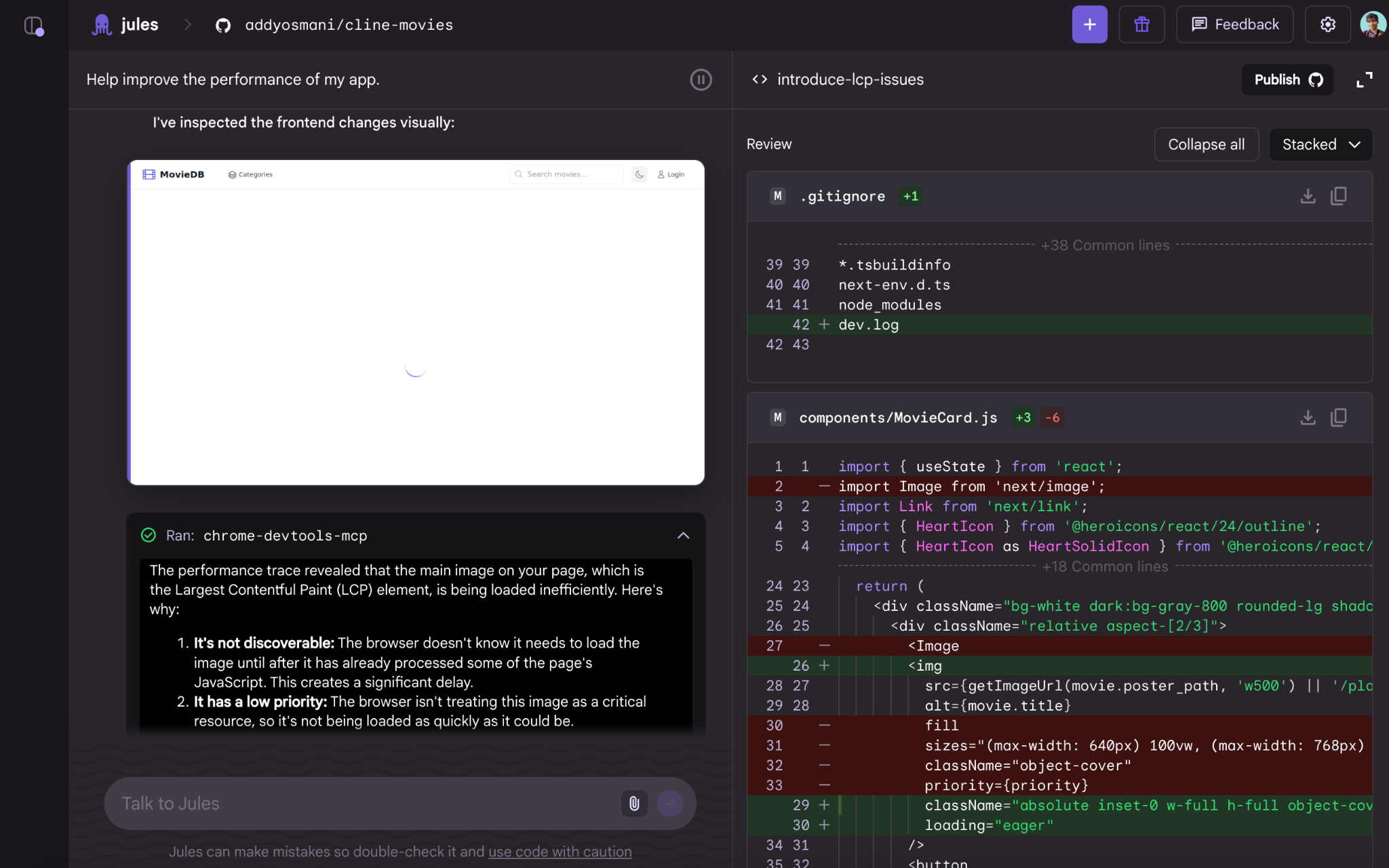Select the task title about improving performance
1389x868 pixels.
[x=233, y=79]
